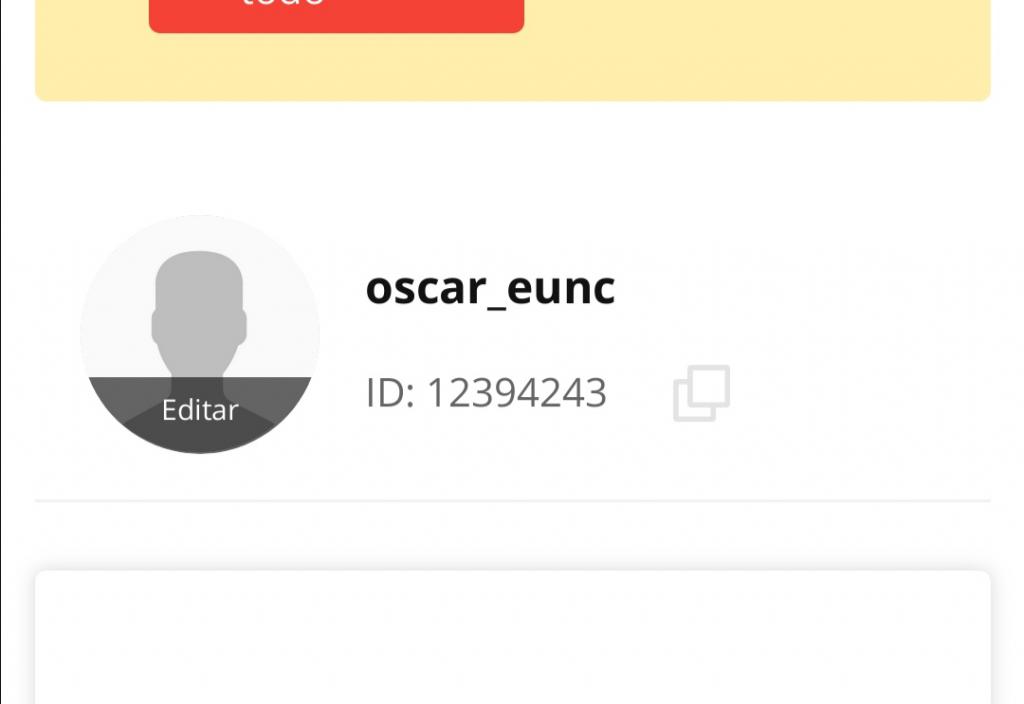
Task: Click the ID: 12394243 text
Action: [x=486, y=392]
